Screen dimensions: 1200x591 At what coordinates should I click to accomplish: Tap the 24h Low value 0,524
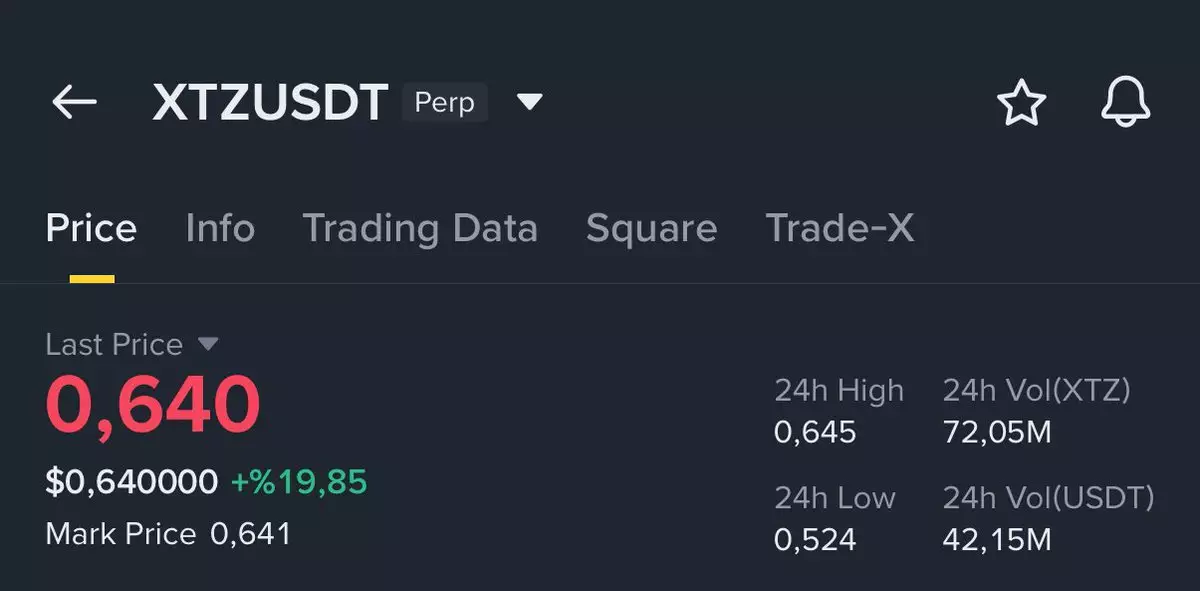(x=815, y=540)
